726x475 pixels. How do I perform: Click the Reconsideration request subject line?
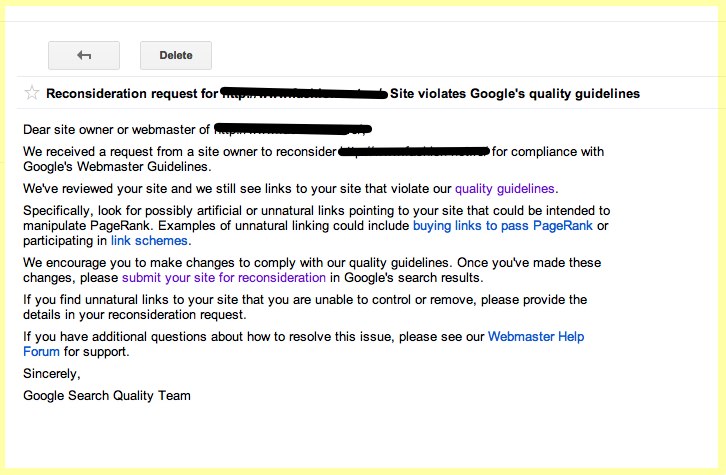pos(132,94)
